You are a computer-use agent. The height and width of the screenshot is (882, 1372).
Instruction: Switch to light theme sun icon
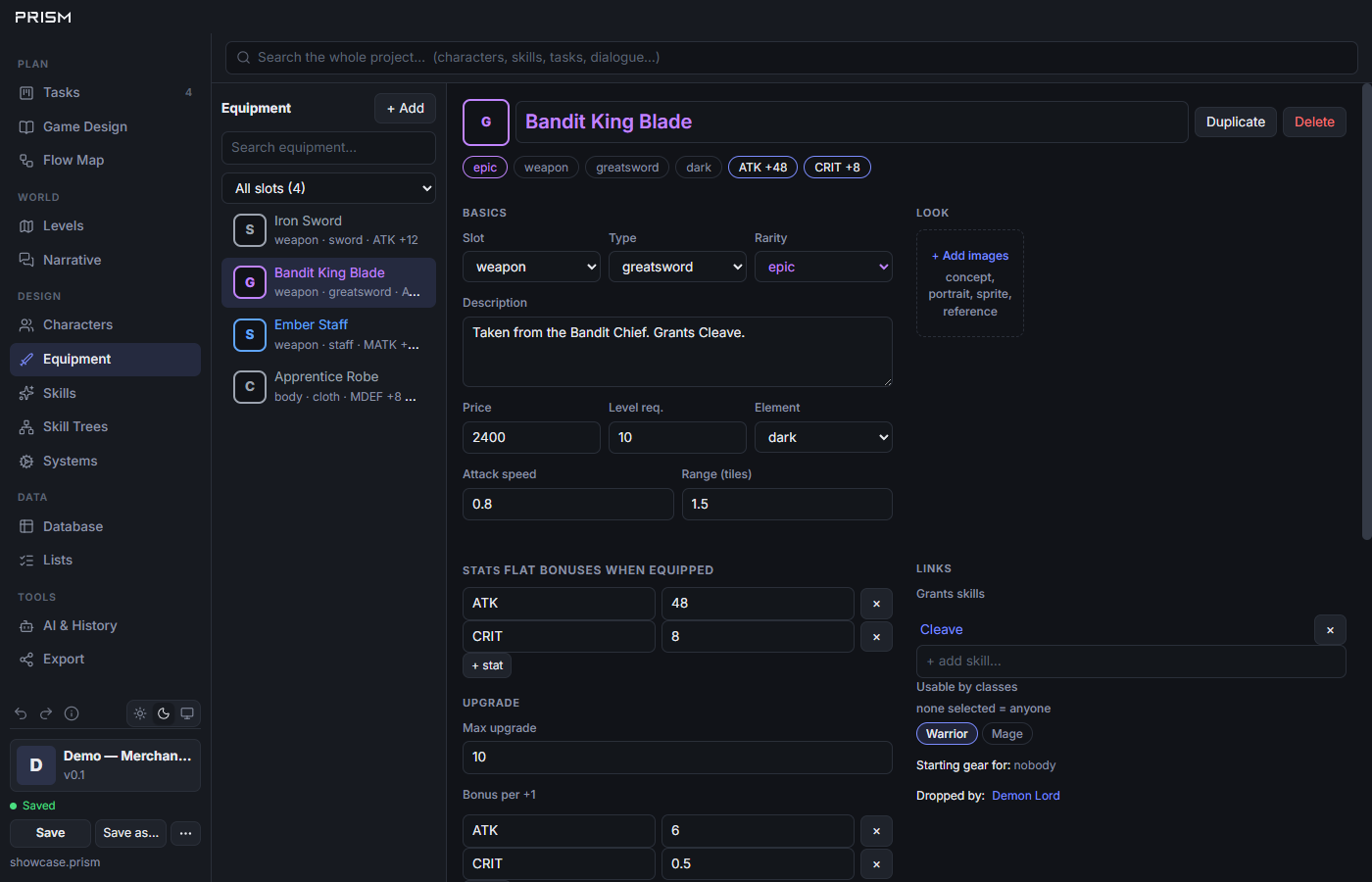click(140, 713)
